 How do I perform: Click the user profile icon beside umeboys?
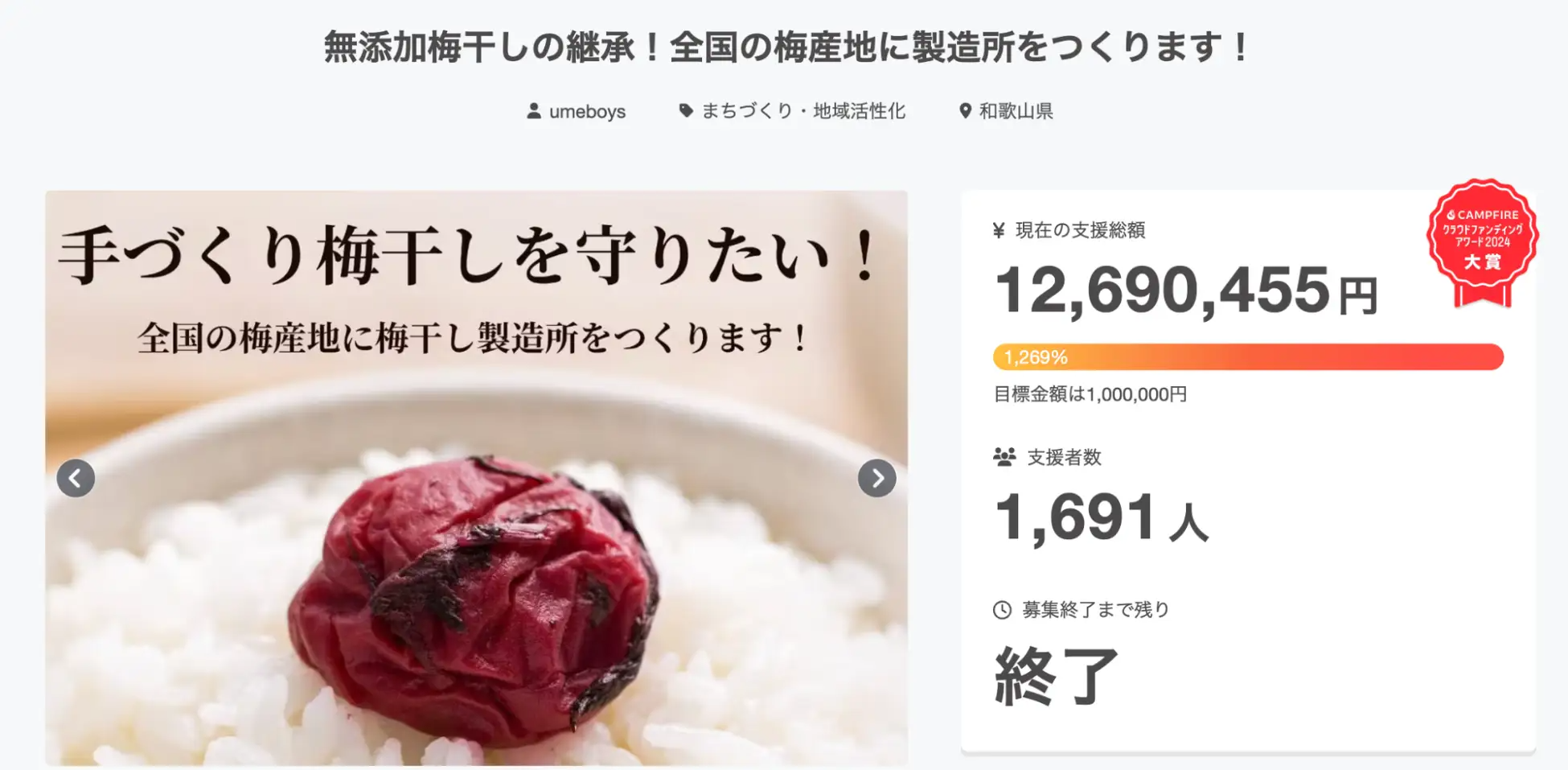pyautogui.click(x=534, y=111)
